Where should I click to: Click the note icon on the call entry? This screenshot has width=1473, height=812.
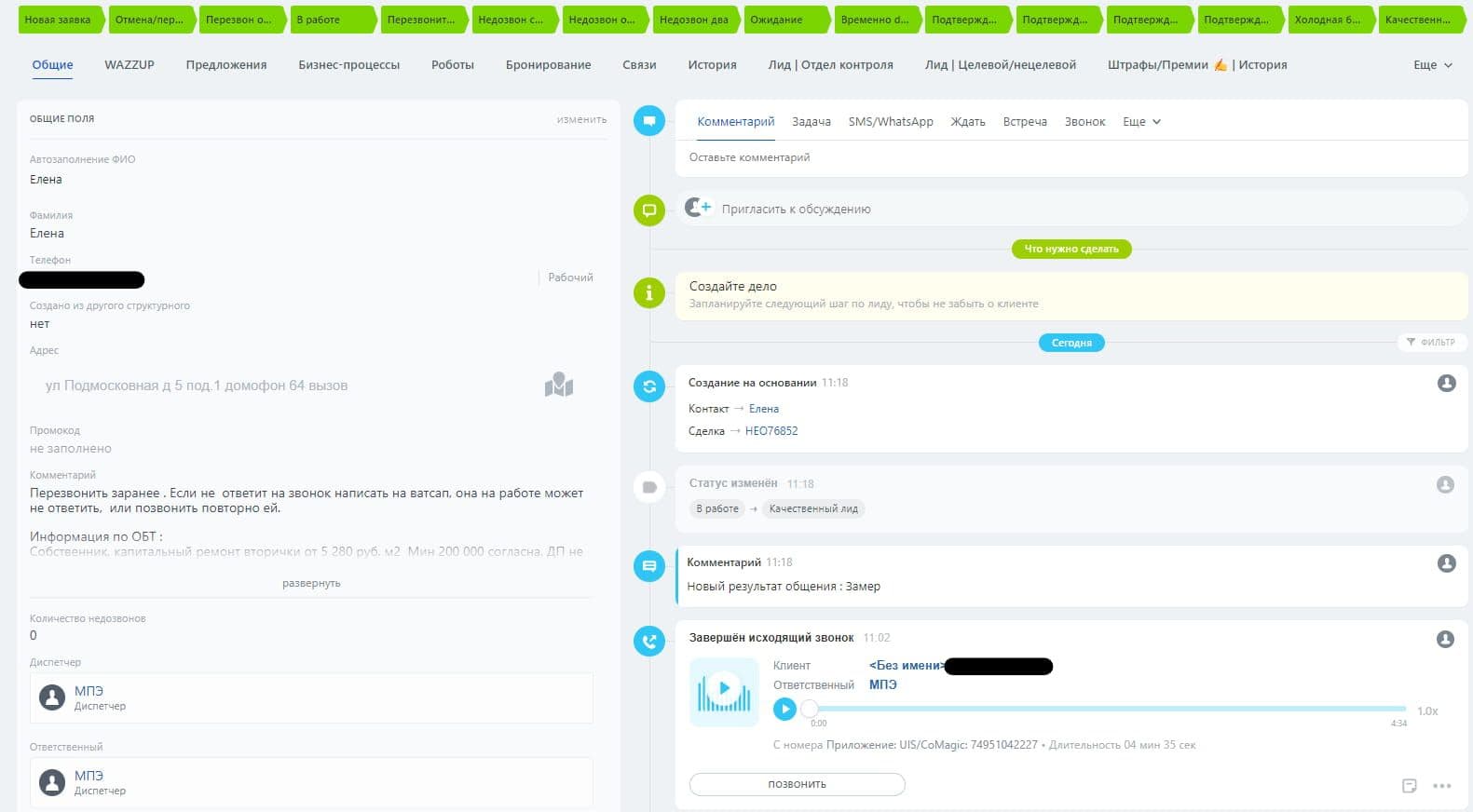point(1410,786)
